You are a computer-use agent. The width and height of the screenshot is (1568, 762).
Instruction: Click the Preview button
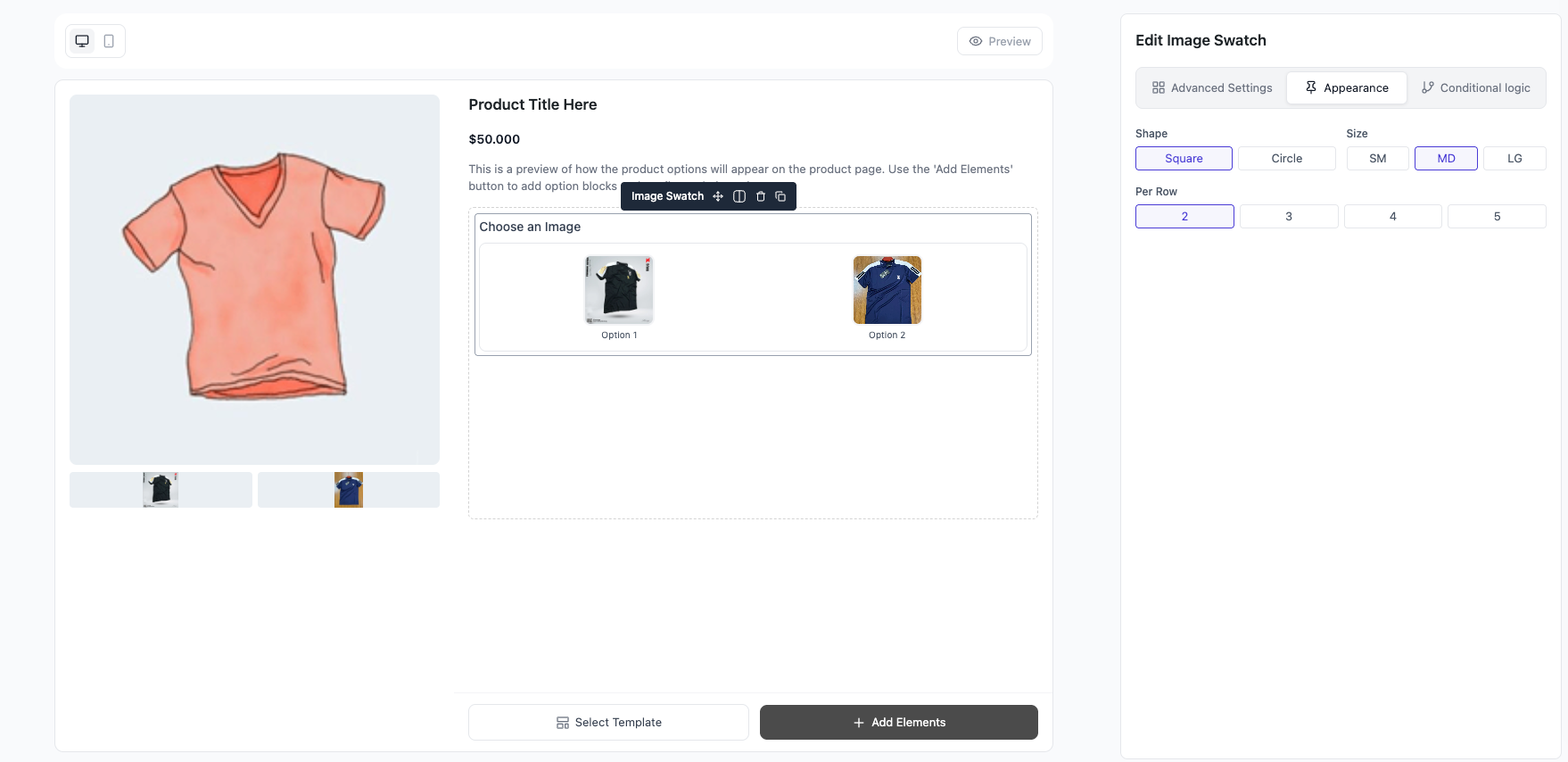pos(1000,41)
